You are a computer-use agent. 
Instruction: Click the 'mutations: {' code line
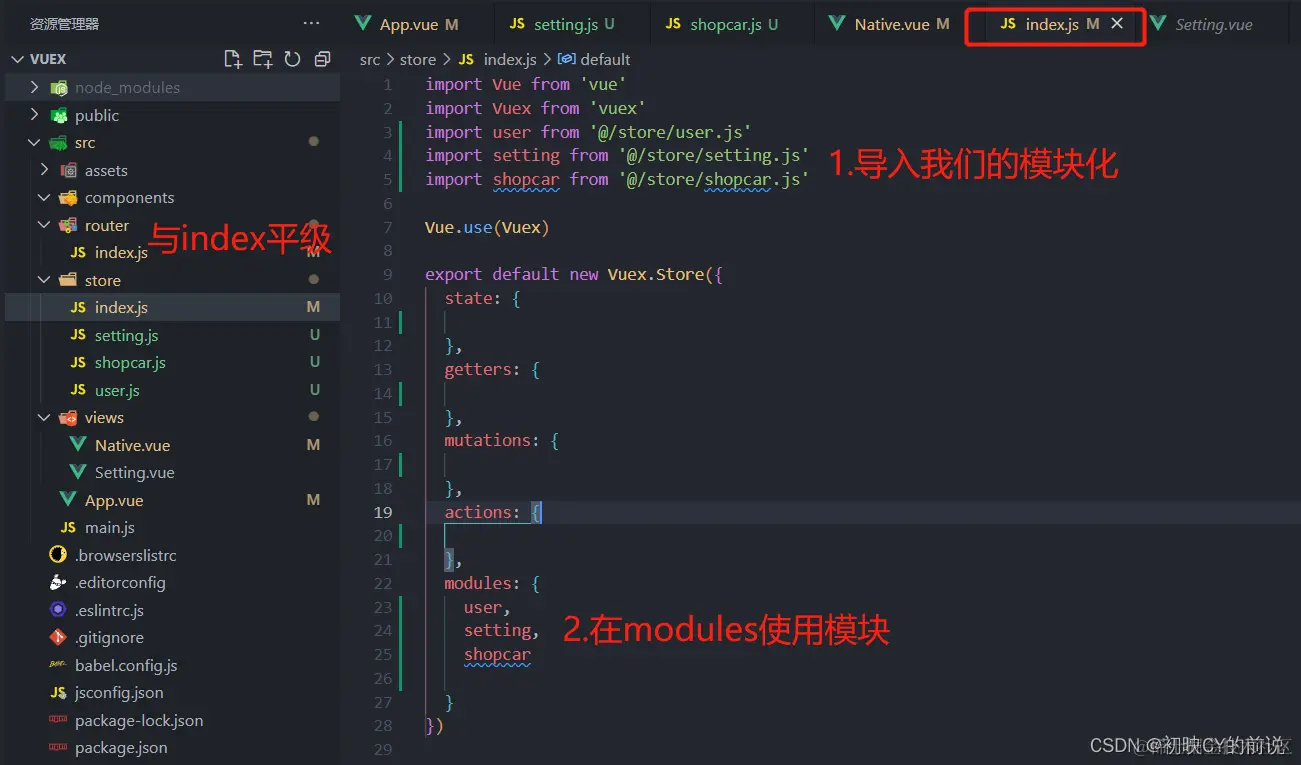pyautogui.click(x=502, y=440)
